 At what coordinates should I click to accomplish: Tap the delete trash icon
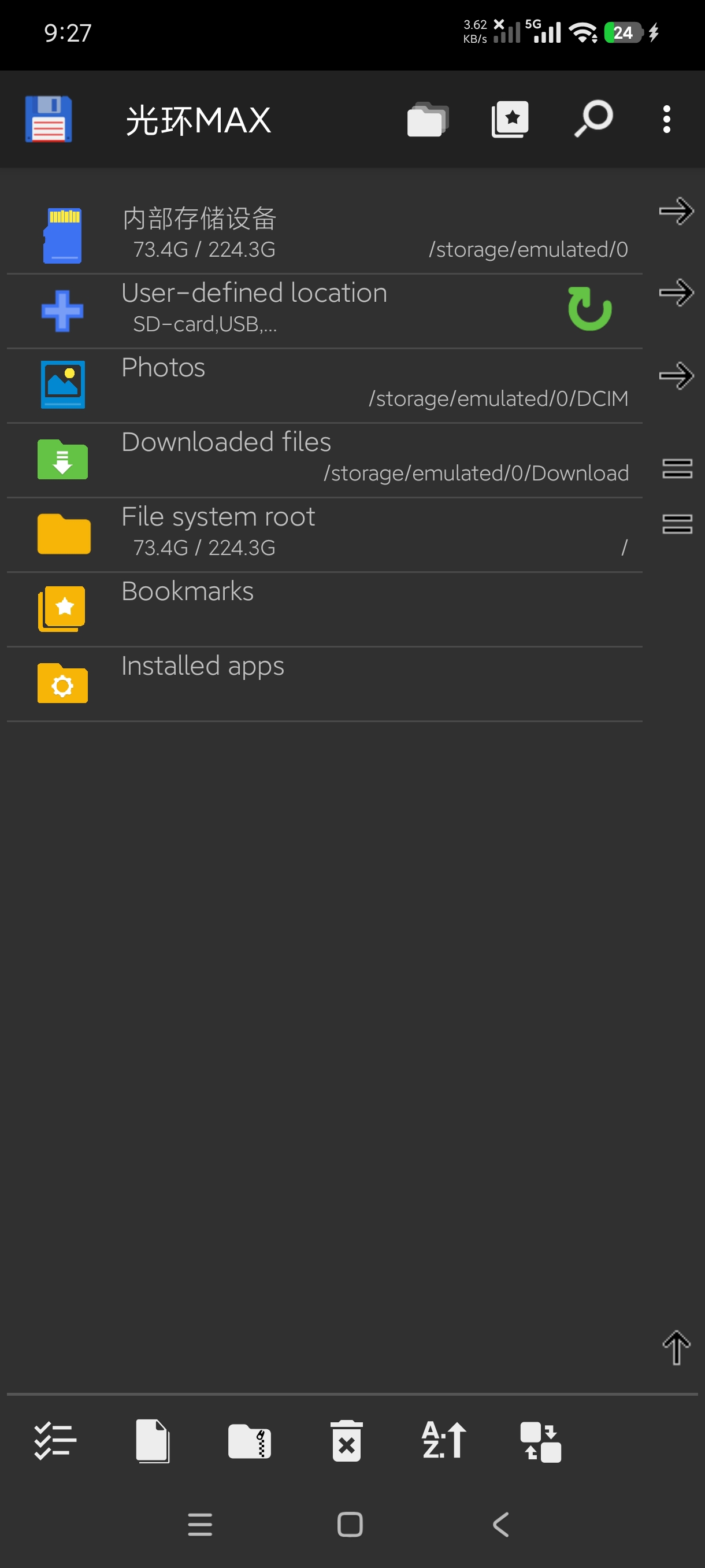pos(347,1441)
